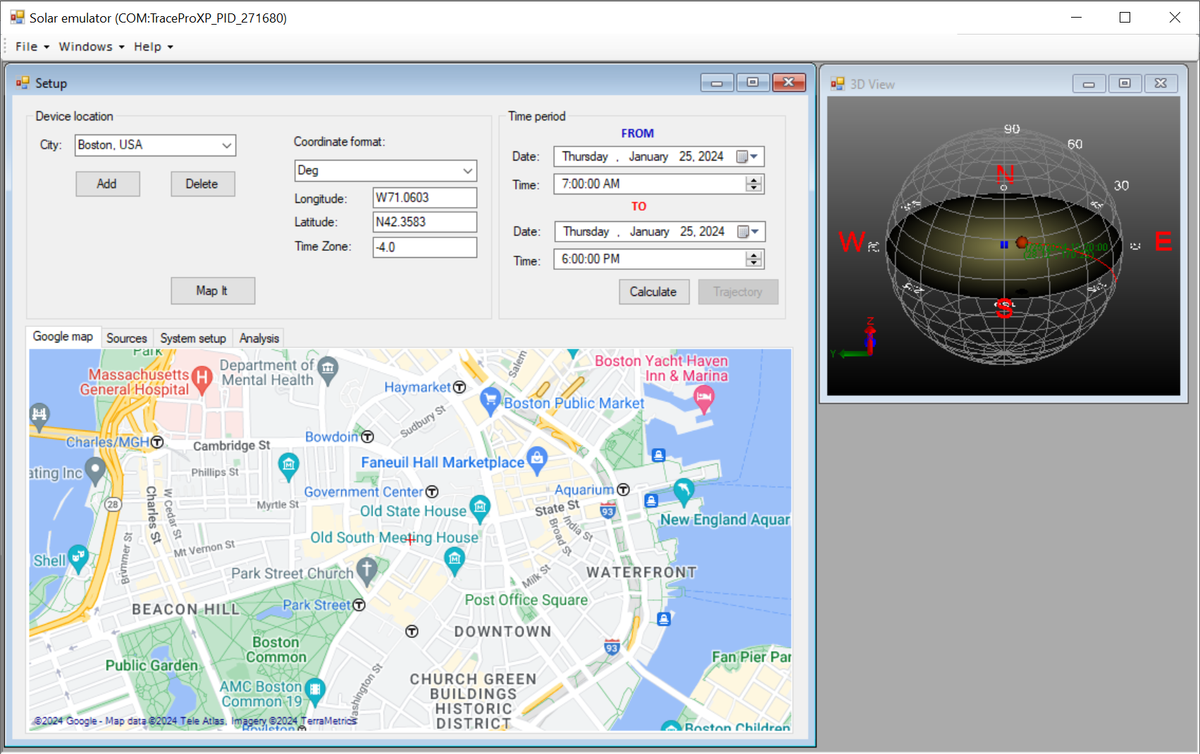The width and height of the screenshot is (1200, 754).
Task: Click into the Longitude input field
Action: point(424,198)
